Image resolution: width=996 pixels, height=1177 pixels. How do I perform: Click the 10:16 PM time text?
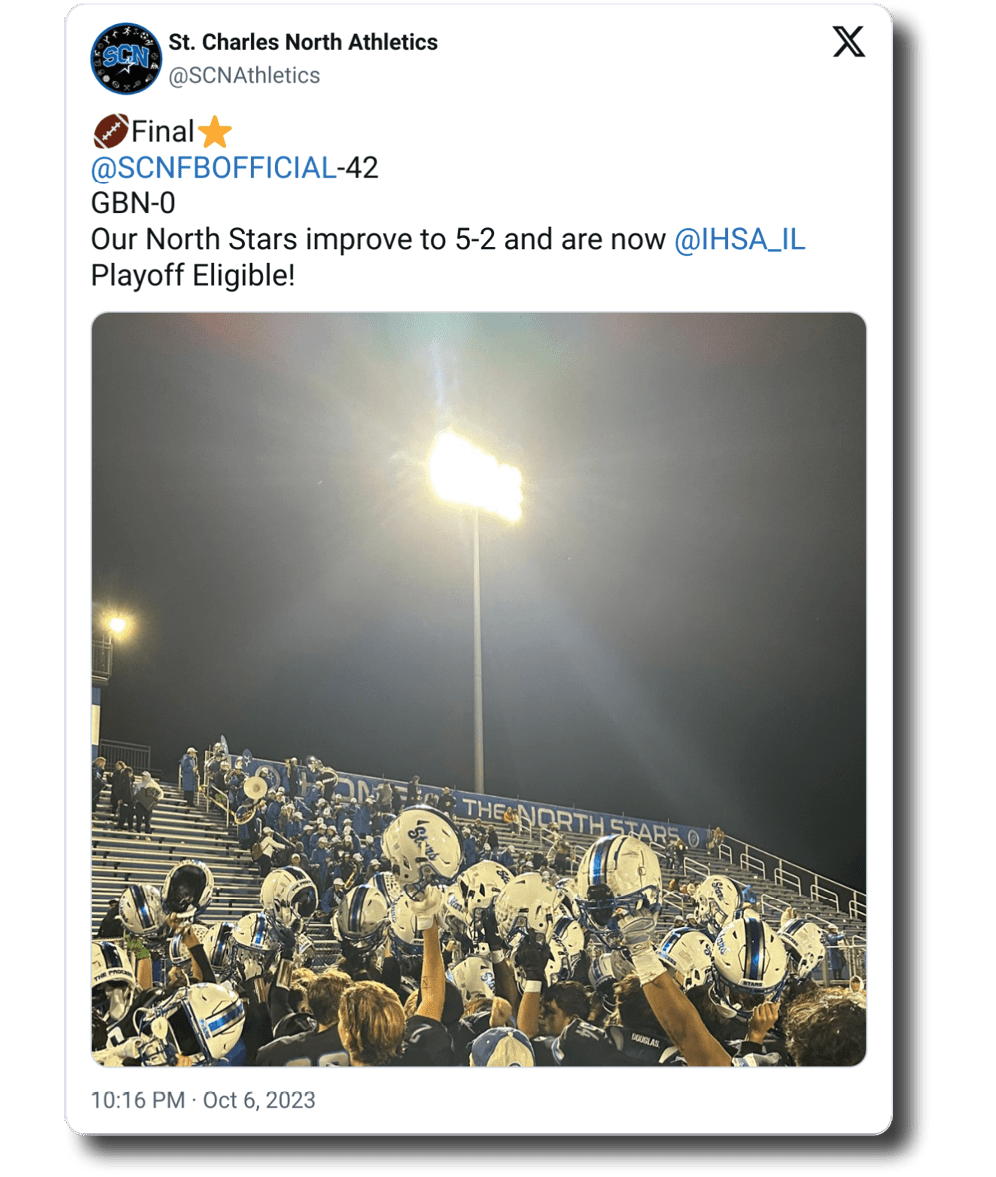point(138,1100)
